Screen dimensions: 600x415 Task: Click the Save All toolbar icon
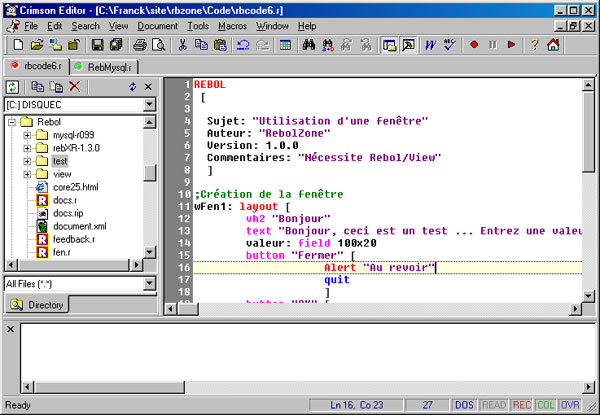[x=116, y=45]
